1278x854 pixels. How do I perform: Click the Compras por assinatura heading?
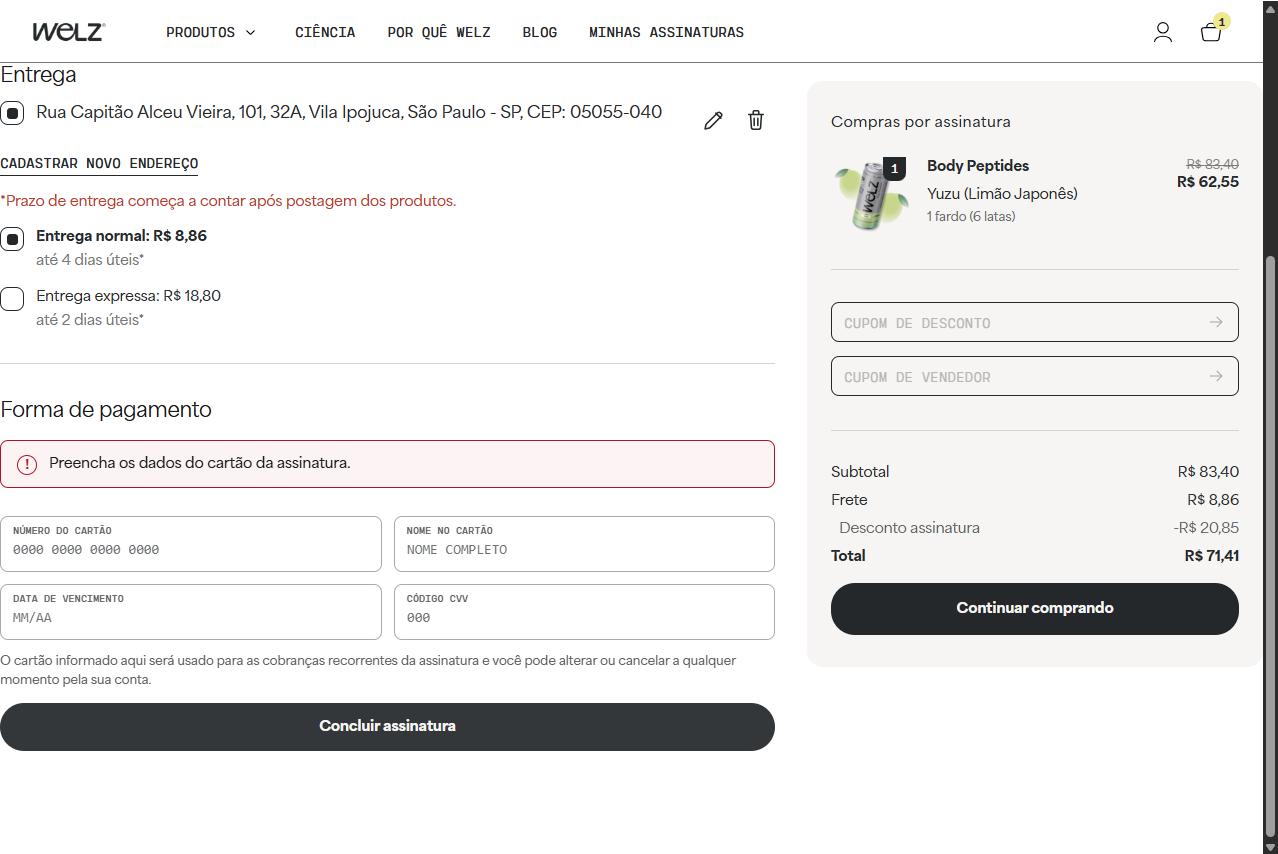click(x=921, y=122)
